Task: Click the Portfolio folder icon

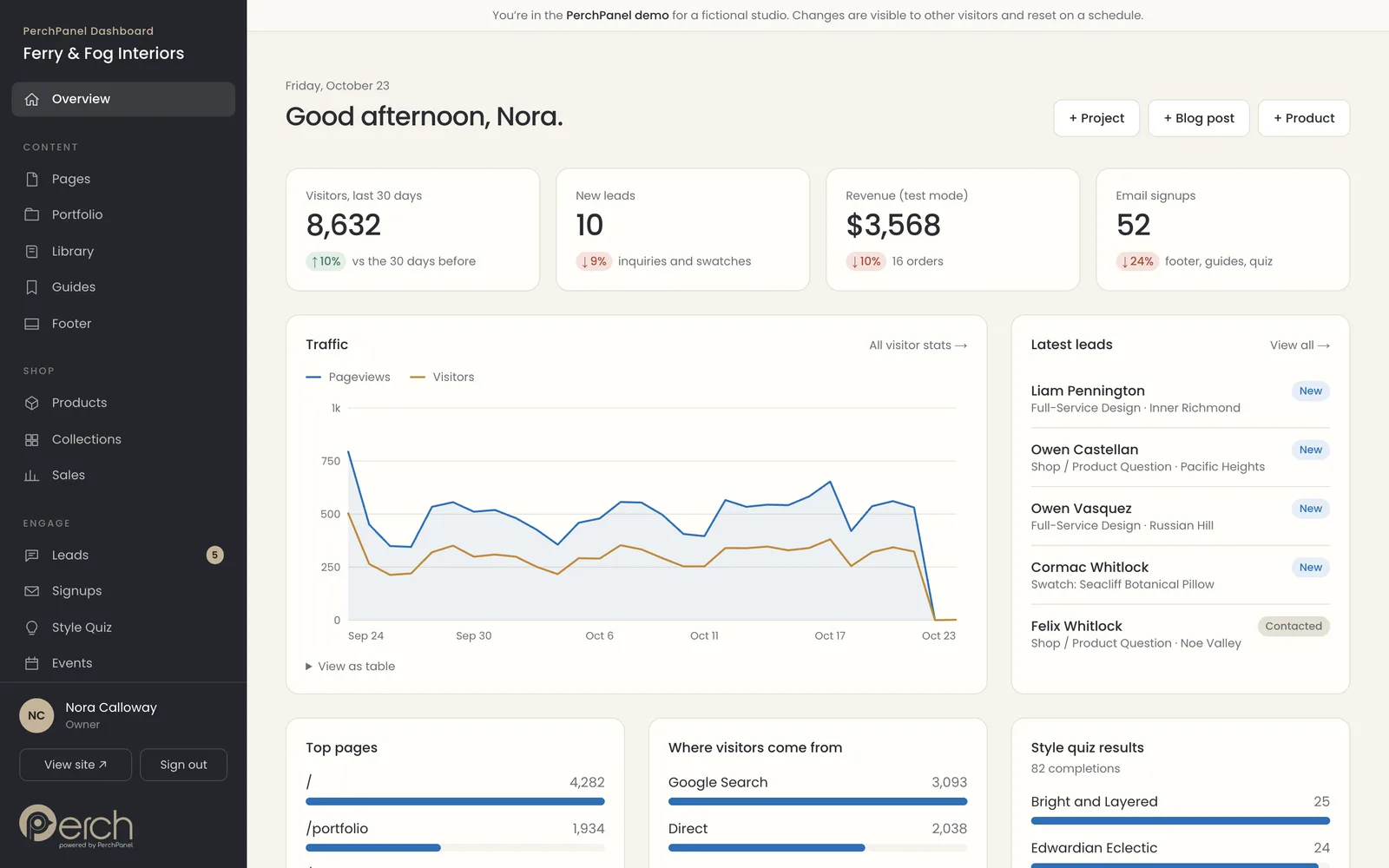Action: click(32, 214)
